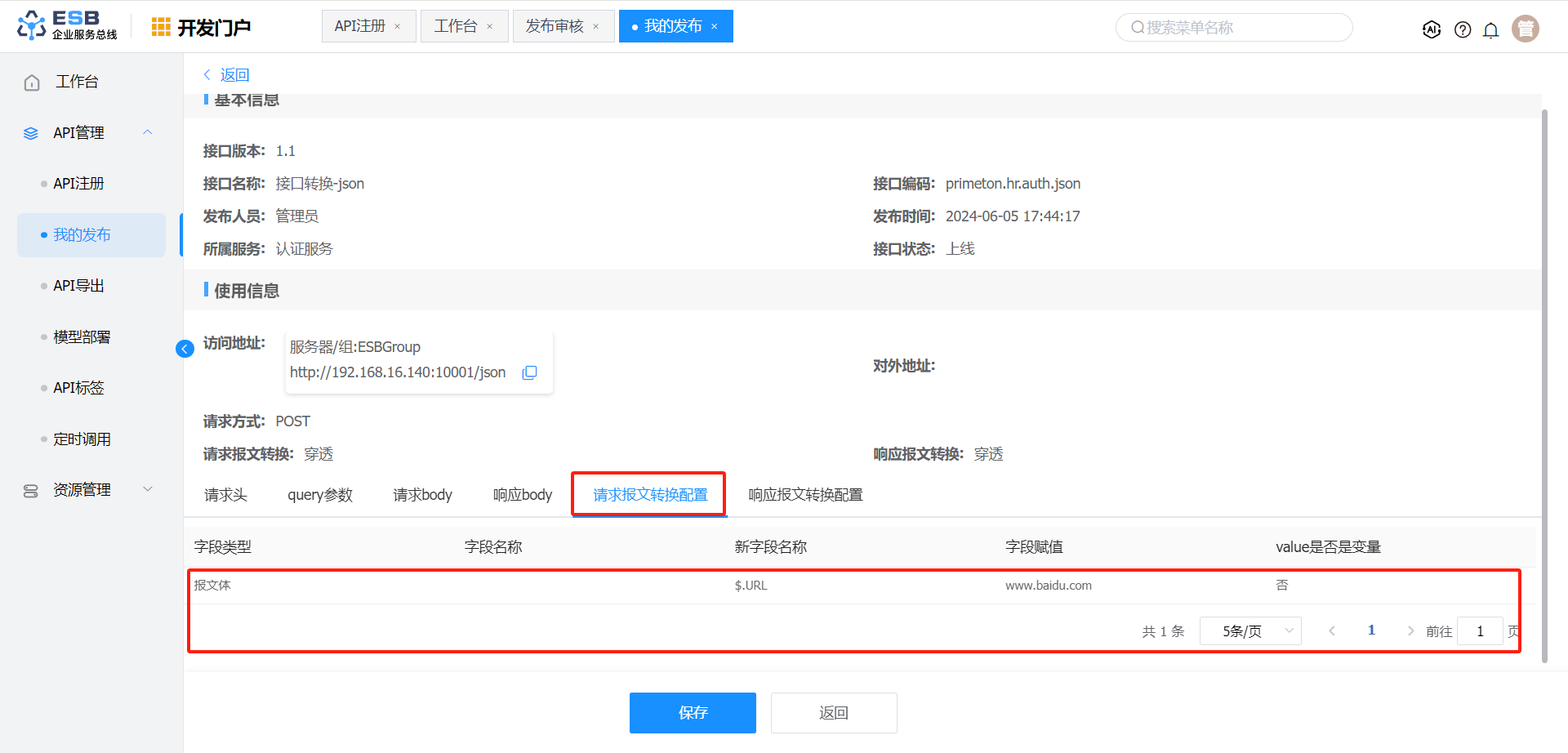Click the AI assistant icon in header

1432,29
